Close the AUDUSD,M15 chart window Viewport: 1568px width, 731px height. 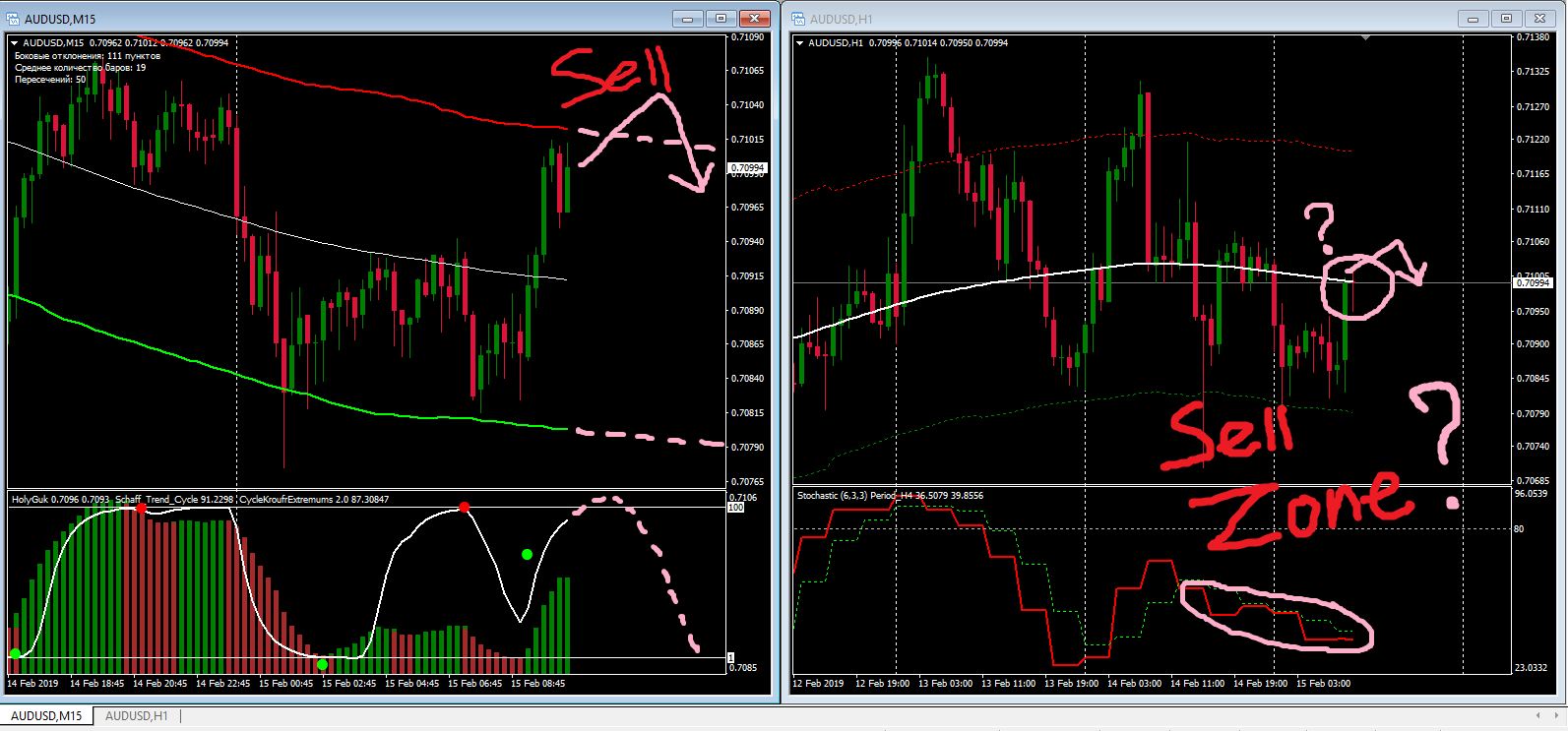click(755, 19)
